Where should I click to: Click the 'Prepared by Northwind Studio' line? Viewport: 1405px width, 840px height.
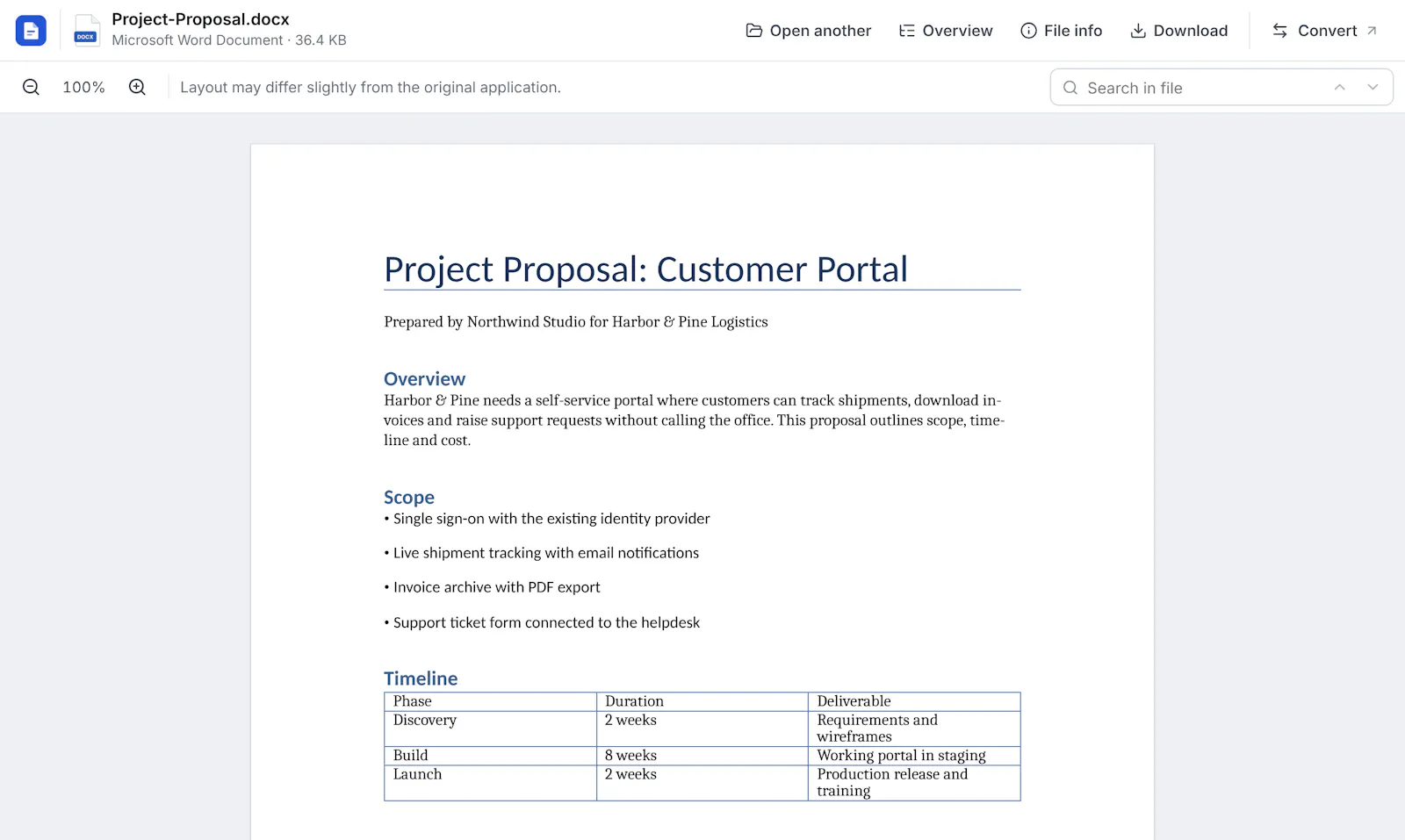[x=576, y=322]
